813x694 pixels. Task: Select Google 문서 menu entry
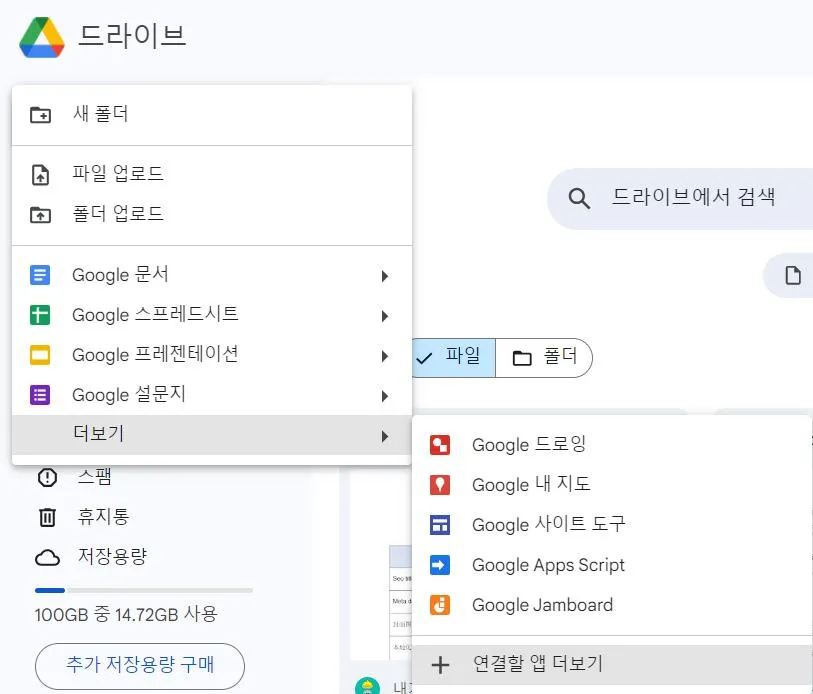click(212, 275)
